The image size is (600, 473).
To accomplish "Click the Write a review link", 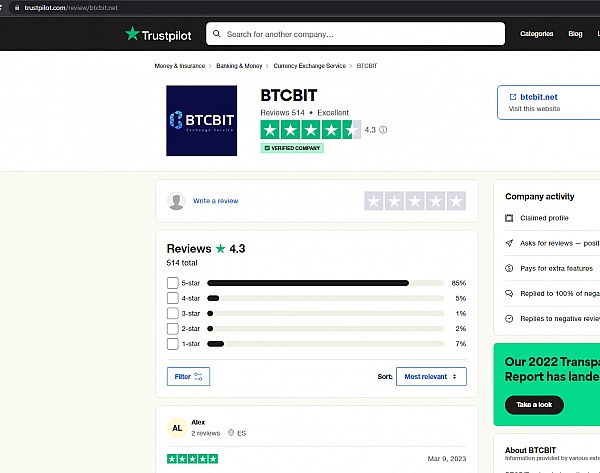I will (x=215, y=201).
